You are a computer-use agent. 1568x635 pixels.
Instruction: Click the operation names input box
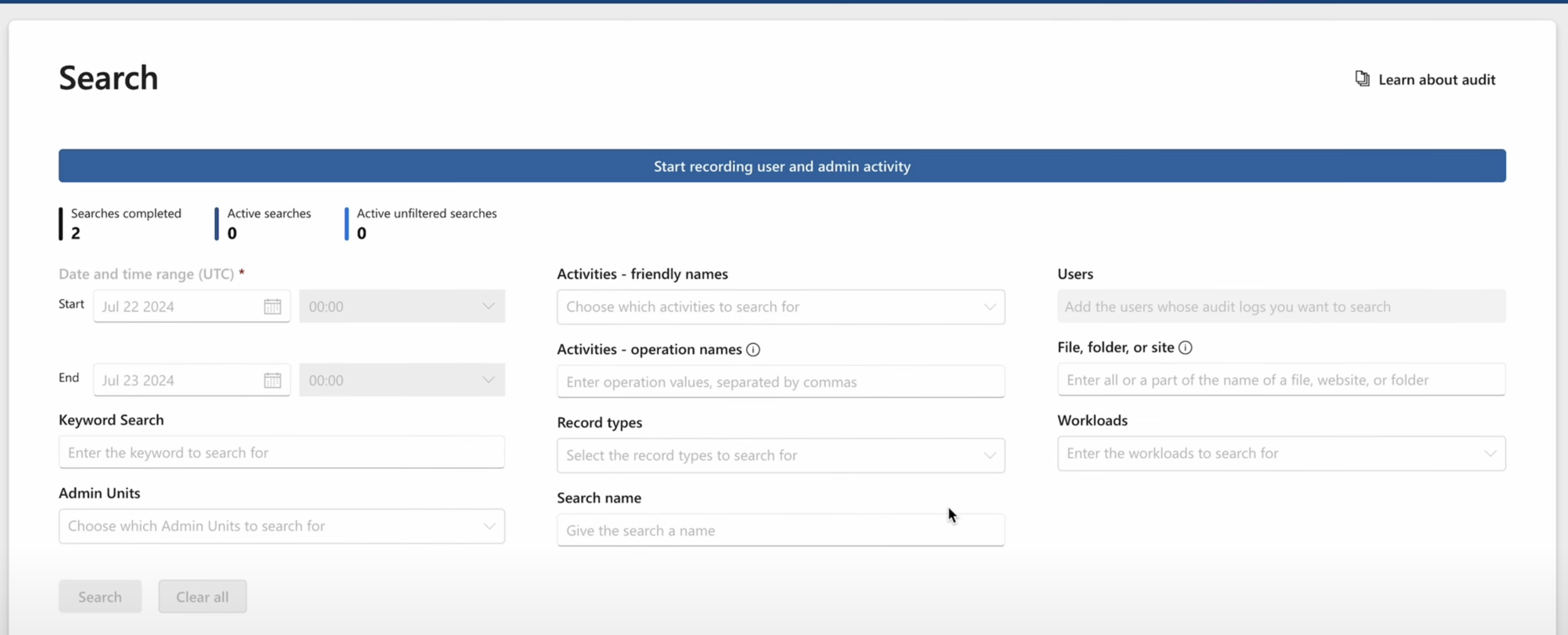[780, 382]
